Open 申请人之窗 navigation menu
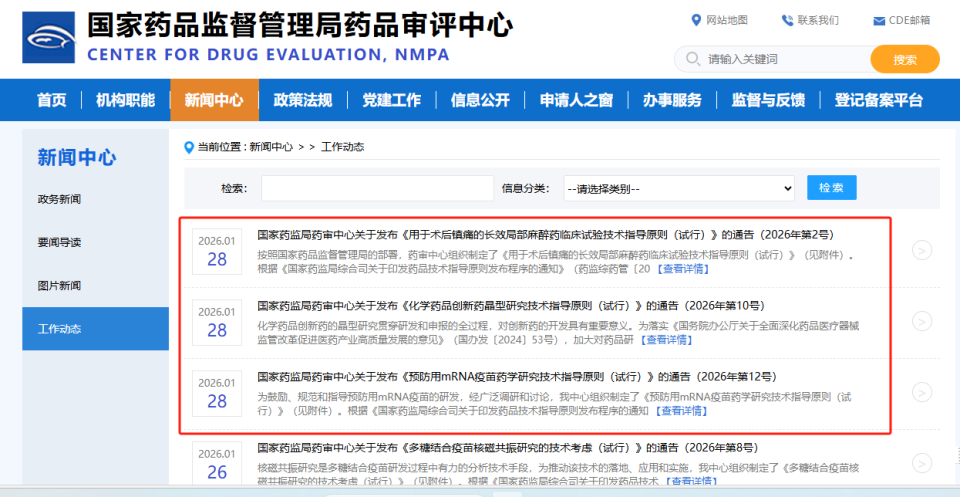This screenshot has width=960, height=497. pyautogui.click(x=576, y=100)
